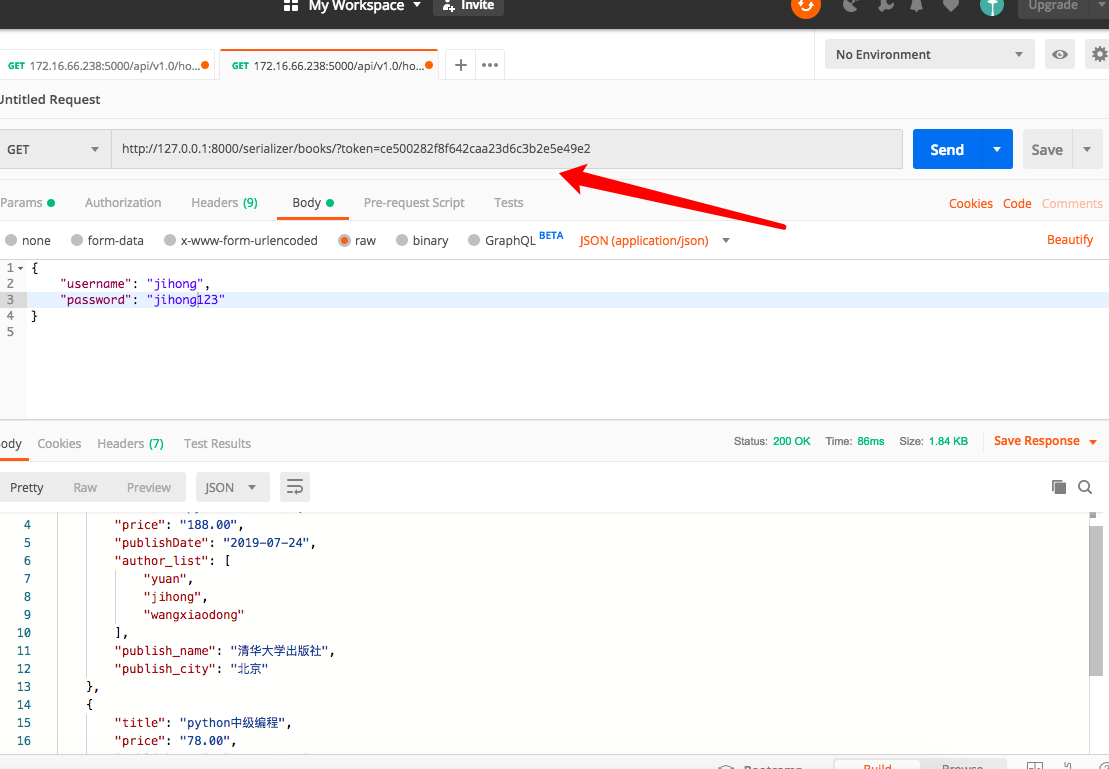Image resolution: width=1109 pixels, height=769 pixels.
Task: Open the GET method dropdown
Action: (x=54, y=149)
